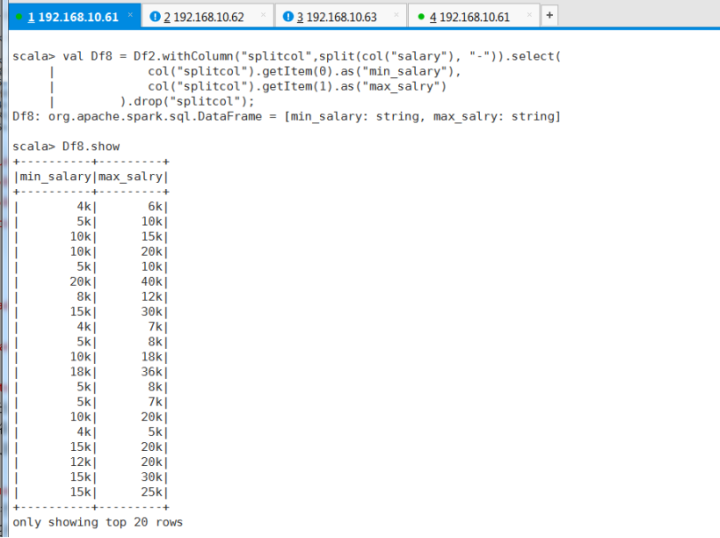The image size is (720, 538).
Task: Click the ).drop("splitcol"); line
Action: (187, 101)
